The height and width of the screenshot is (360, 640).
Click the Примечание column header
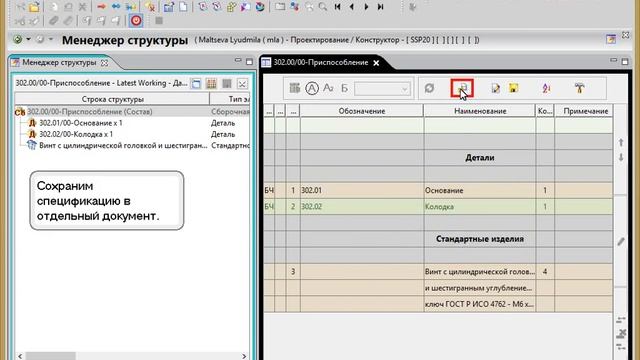[x=585, y=111]
